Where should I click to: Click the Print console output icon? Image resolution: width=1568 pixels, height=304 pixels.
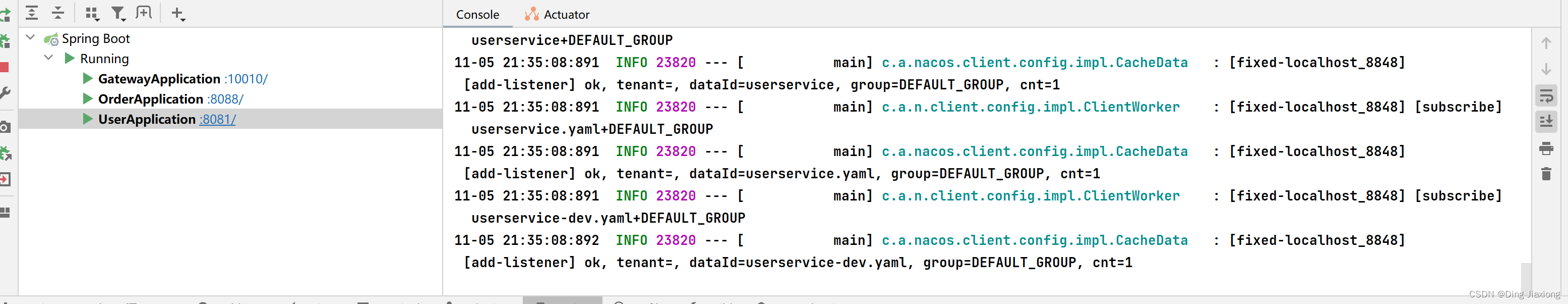tap(1546, 148)
